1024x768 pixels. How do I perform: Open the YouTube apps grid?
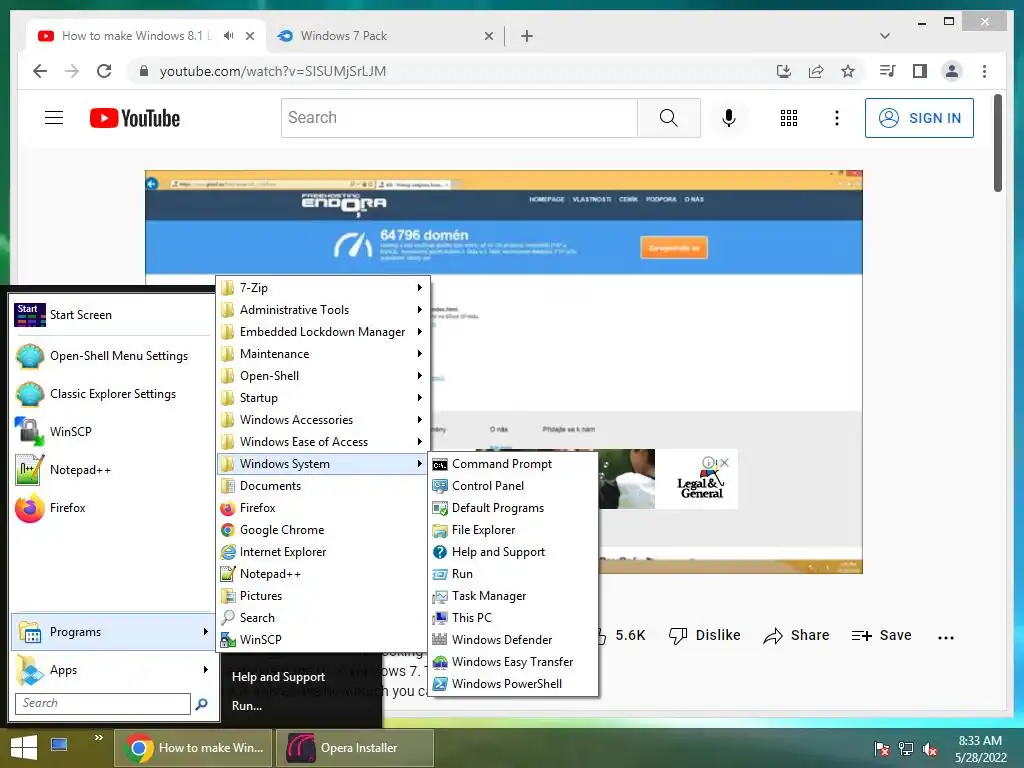pos(789,118)
